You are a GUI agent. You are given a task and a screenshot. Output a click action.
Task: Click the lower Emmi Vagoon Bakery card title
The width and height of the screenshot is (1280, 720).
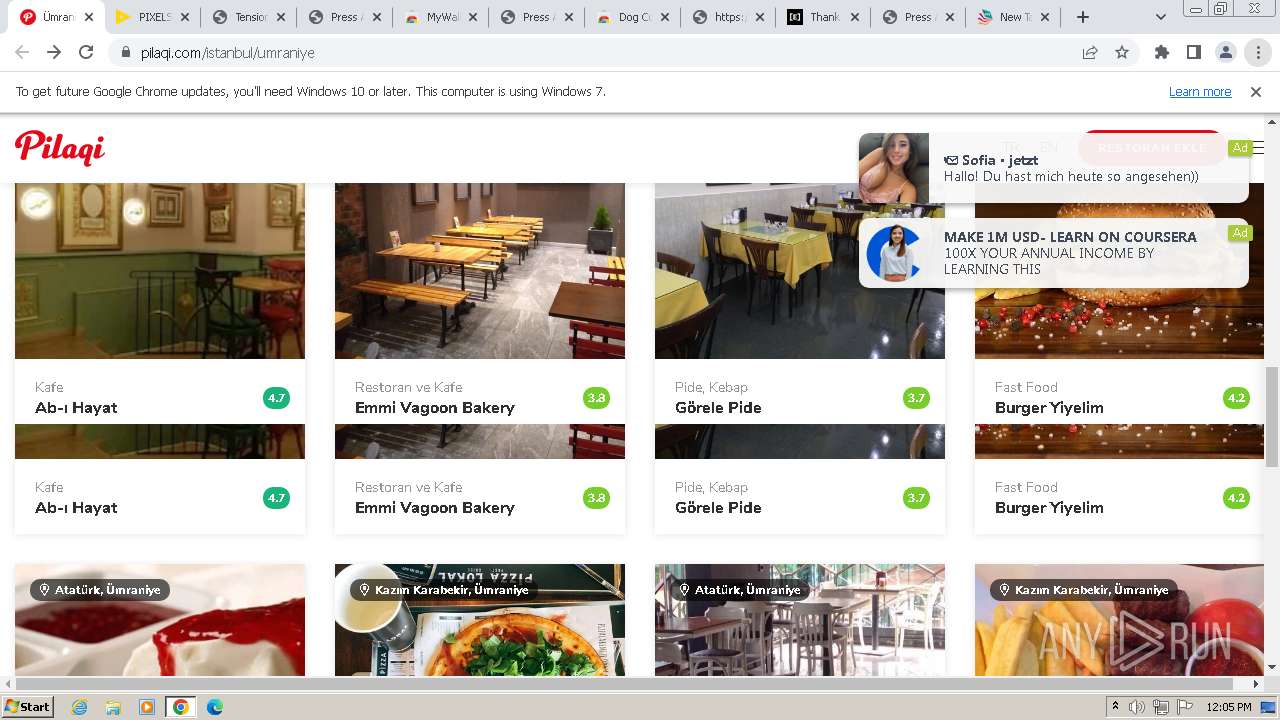(x=435, y=508)
